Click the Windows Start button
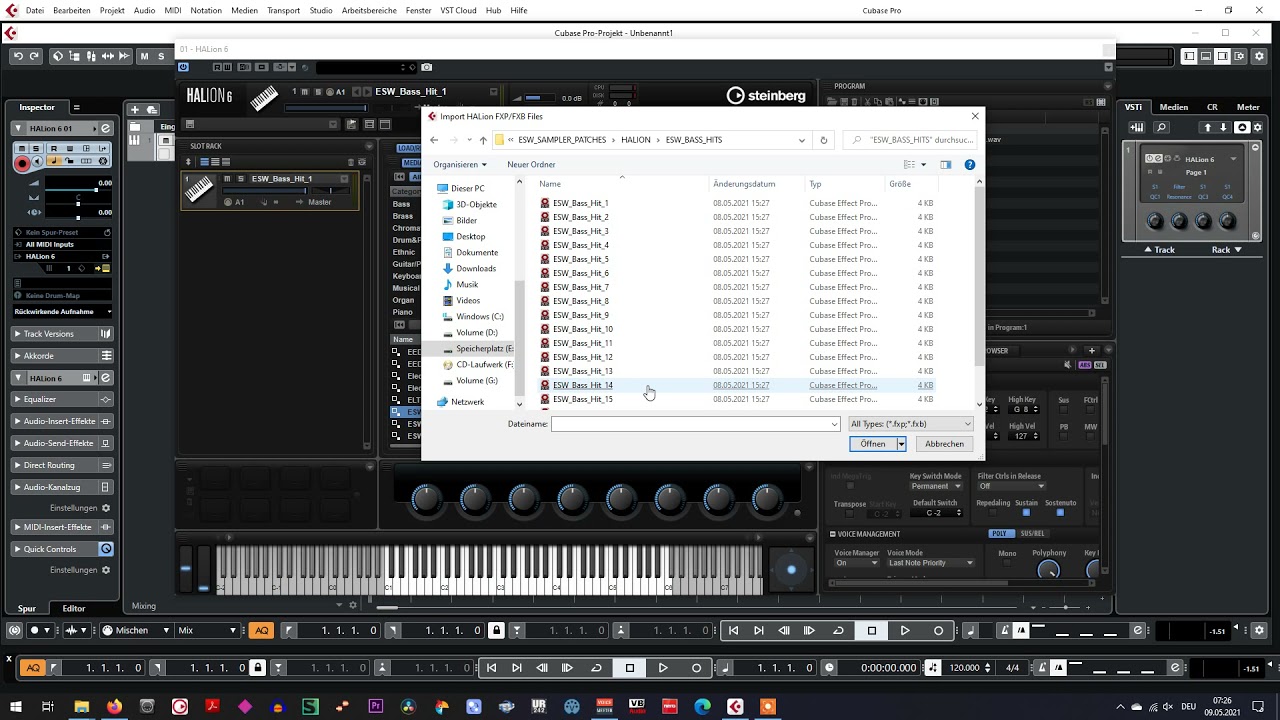The width and height of the screenshot is (1280, 720). [x=16, y=706]
